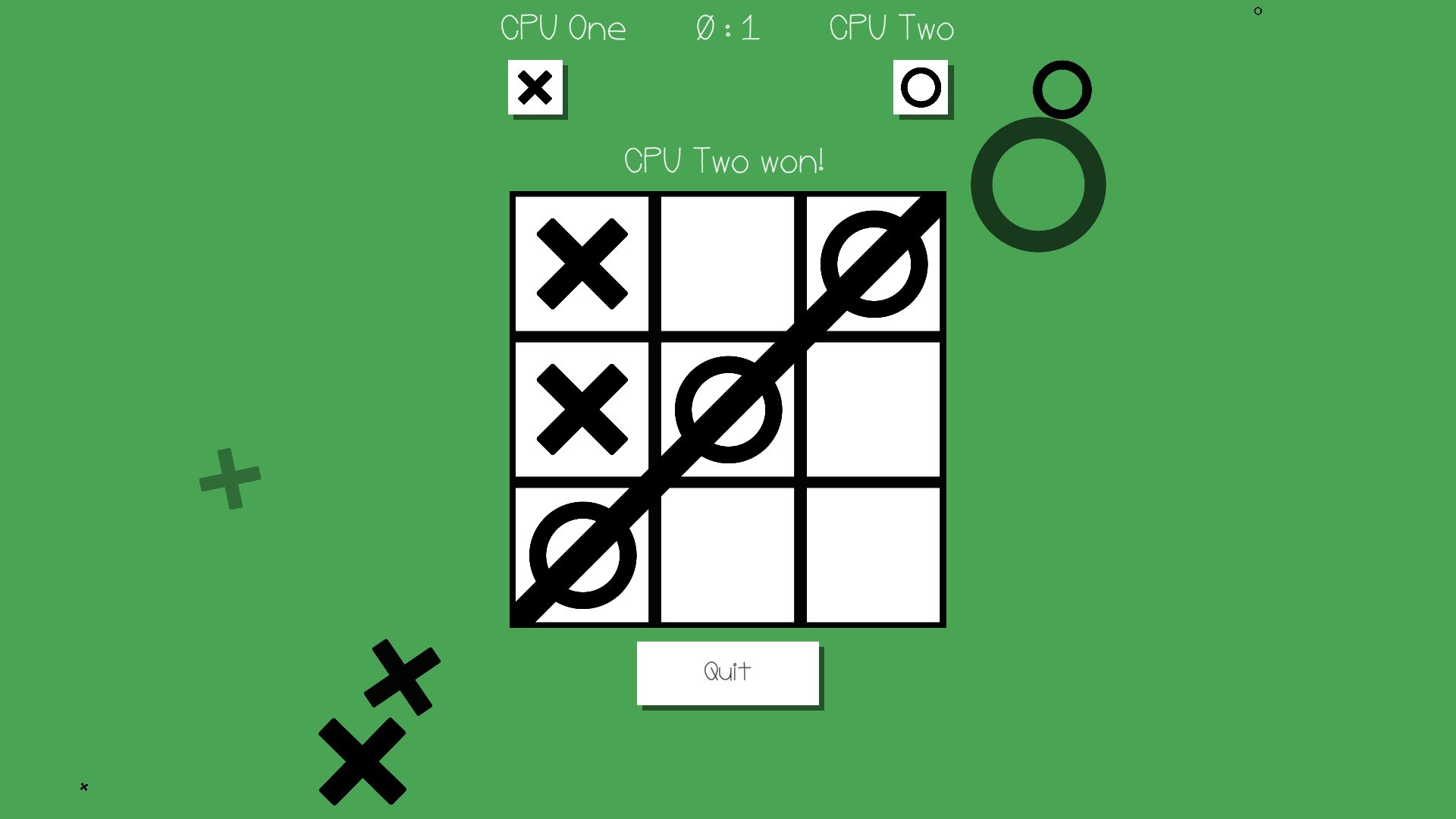Click the empty top-center grid cell
Image resolution: width=1456 pixels, height=819 pixels.
tap(727, 262)
